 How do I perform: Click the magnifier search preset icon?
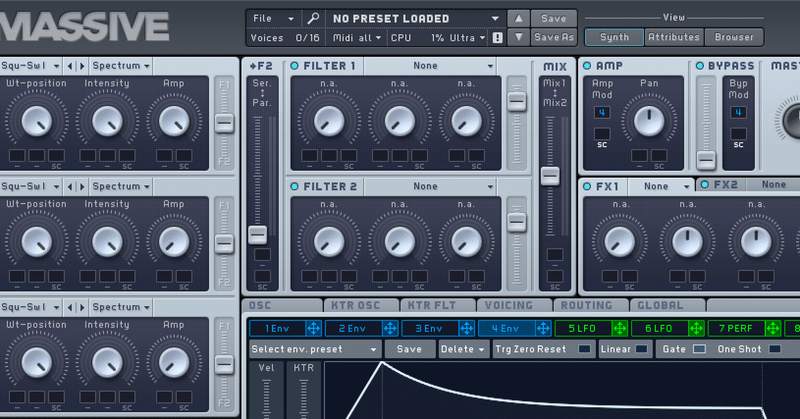click(313, 18)
